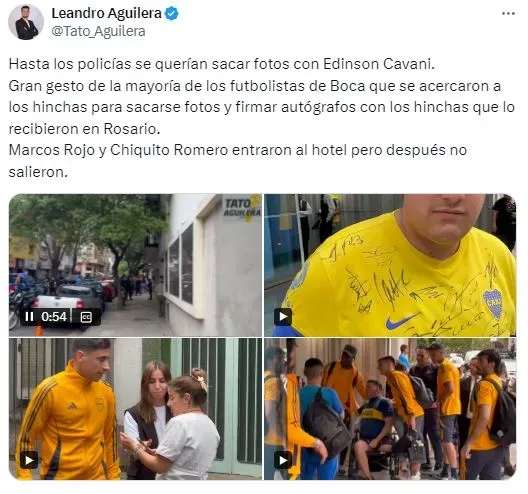Image resolution: width=528 pixels, height=494 pixels.
Task: Open the @Tato_Aguilera handle link
Action: (98, 31)
